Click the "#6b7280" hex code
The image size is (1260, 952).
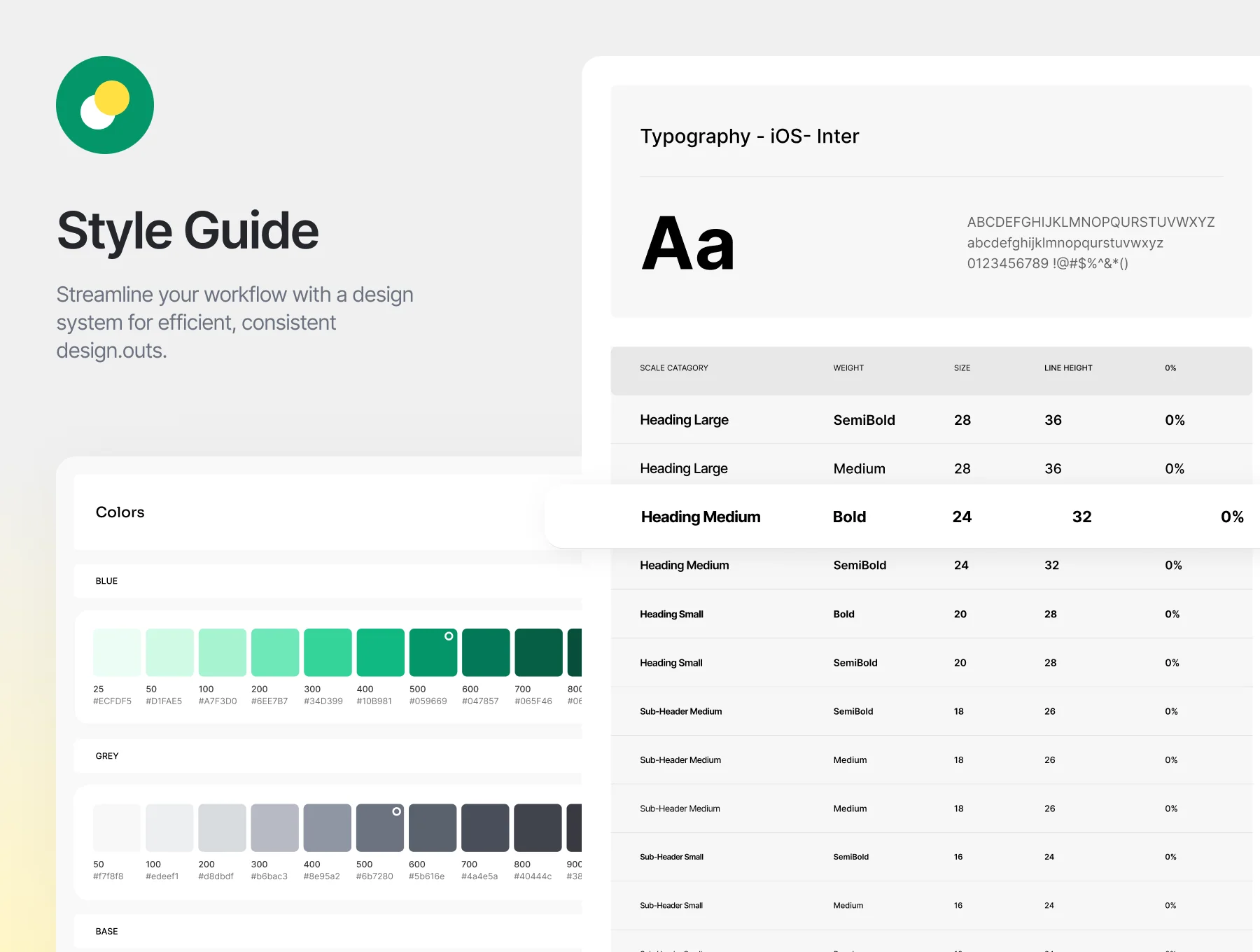tap(374, 876)
